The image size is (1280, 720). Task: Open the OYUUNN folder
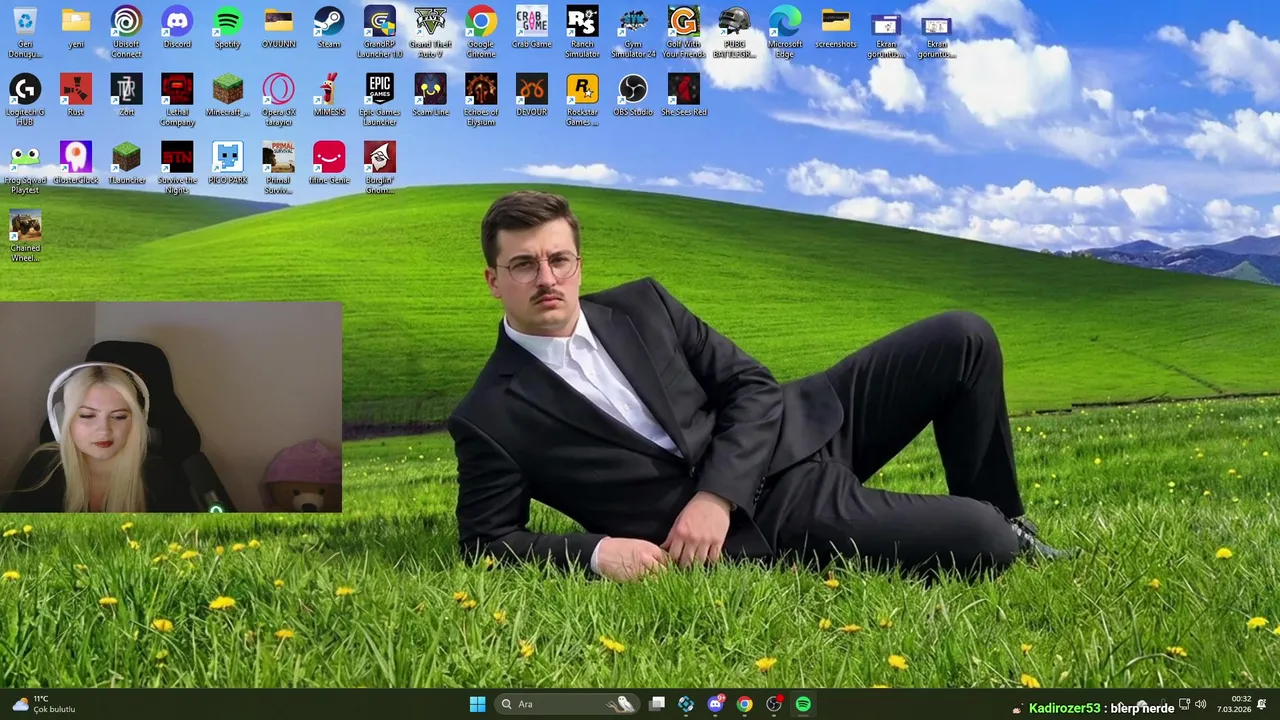coord(278,28)
